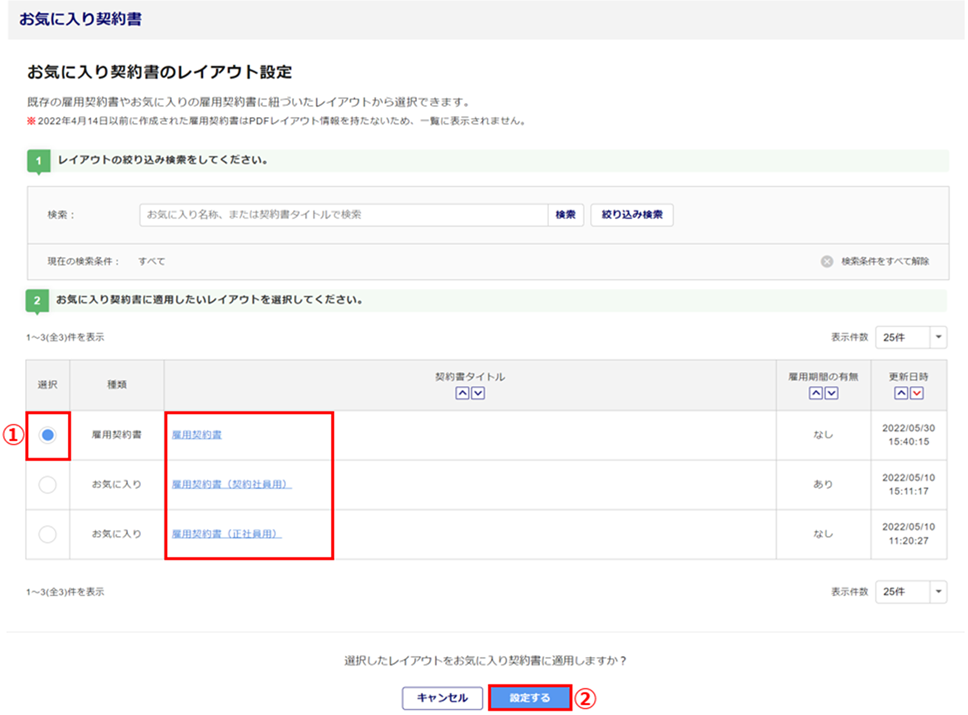968x715 pixels.
Task: Sort 更新日時 column ascending
Action: [x=901, y=393]
